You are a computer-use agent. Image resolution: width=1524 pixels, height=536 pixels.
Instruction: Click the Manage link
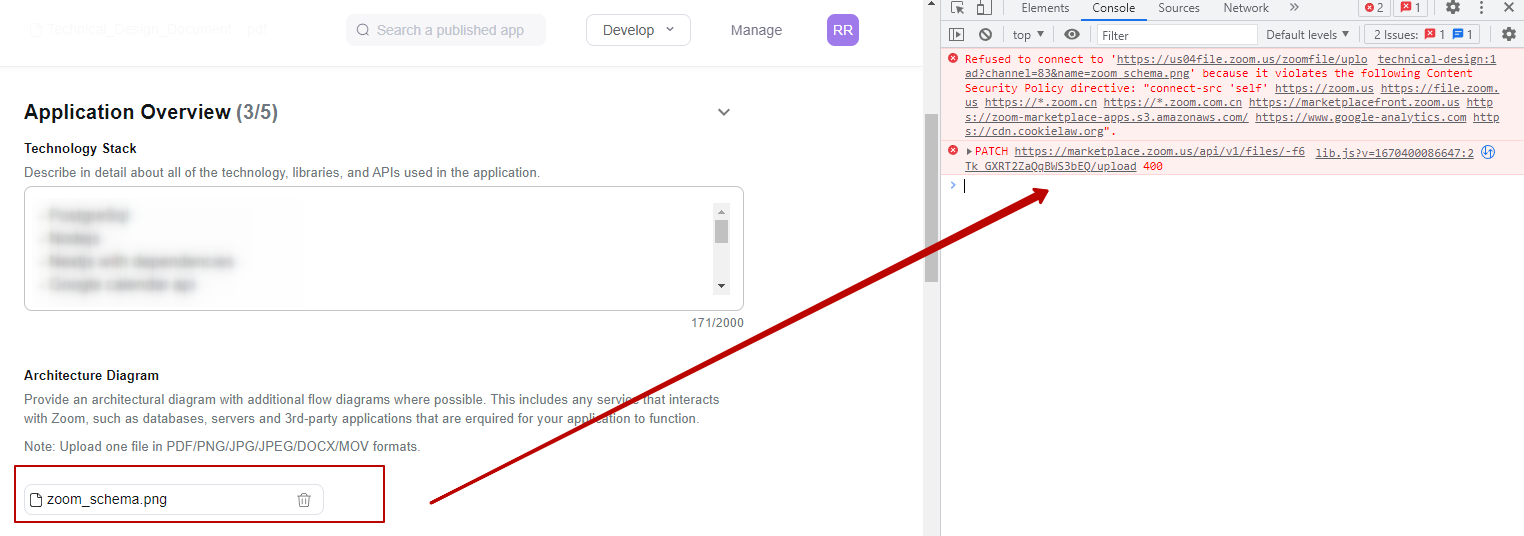point(756,30)
